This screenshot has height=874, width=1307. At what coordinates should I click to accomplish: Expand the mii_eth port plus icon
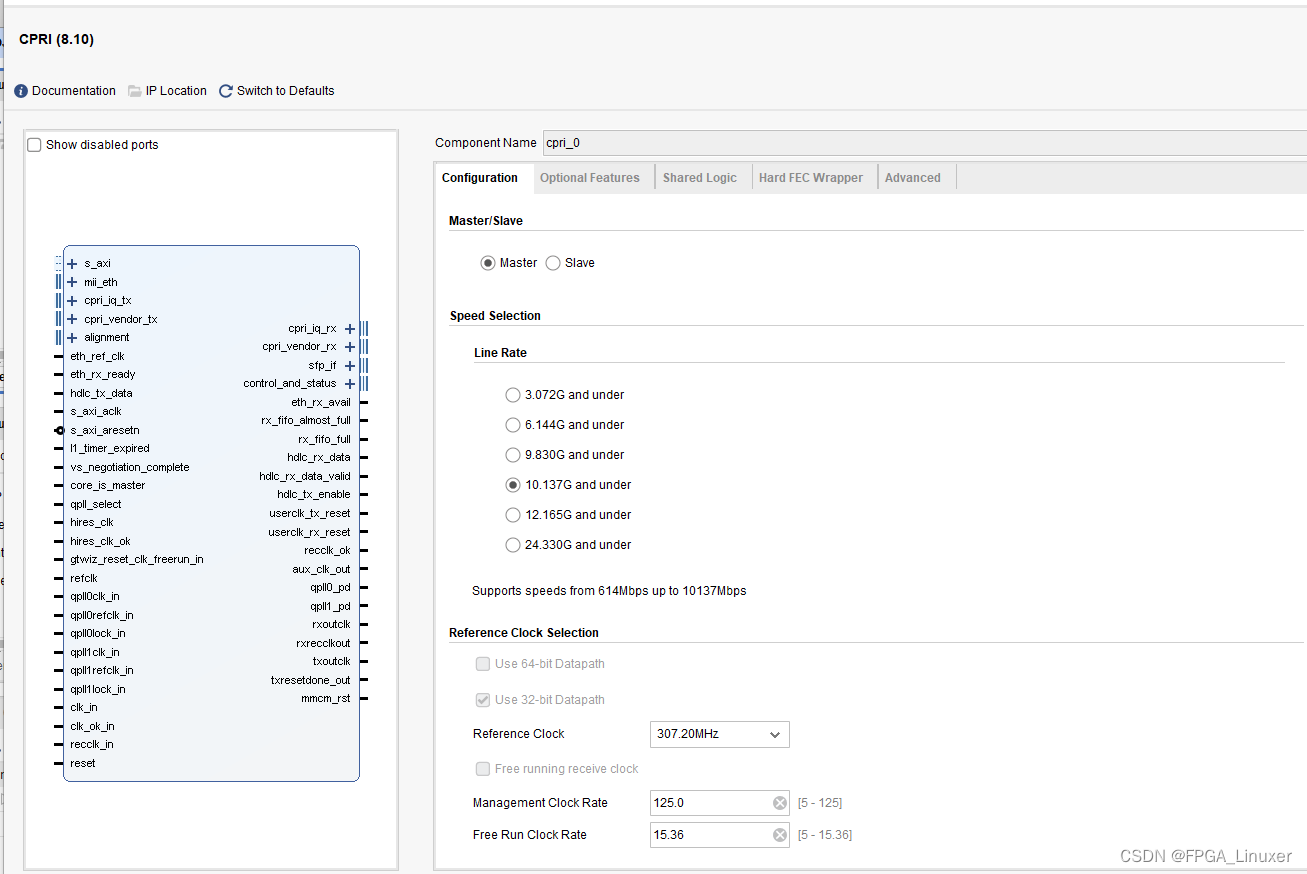coord(72,282)
